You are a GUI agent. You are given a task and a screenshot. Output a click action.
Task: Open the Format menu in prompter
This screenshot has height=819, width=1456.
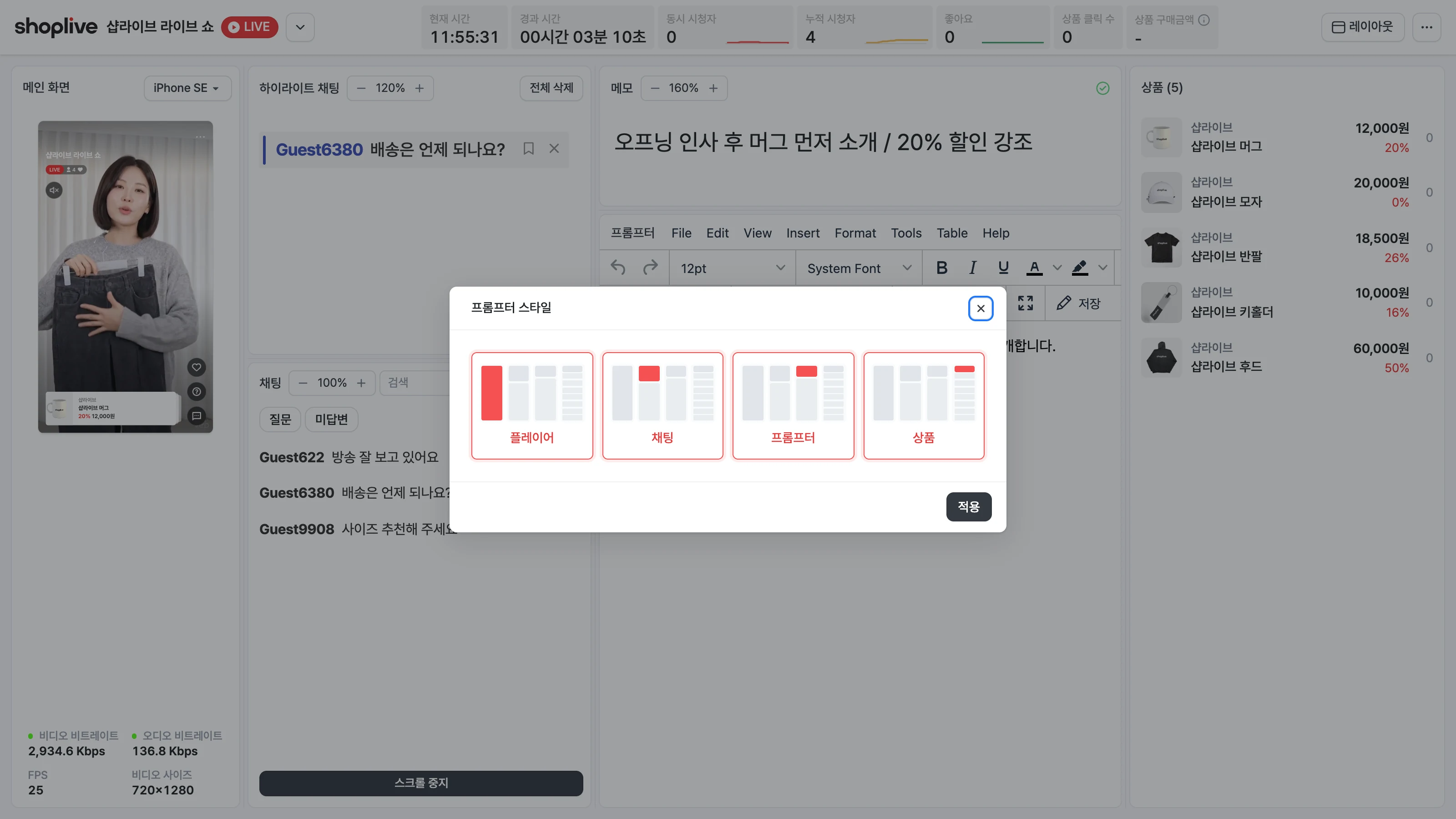click(855, 233)
